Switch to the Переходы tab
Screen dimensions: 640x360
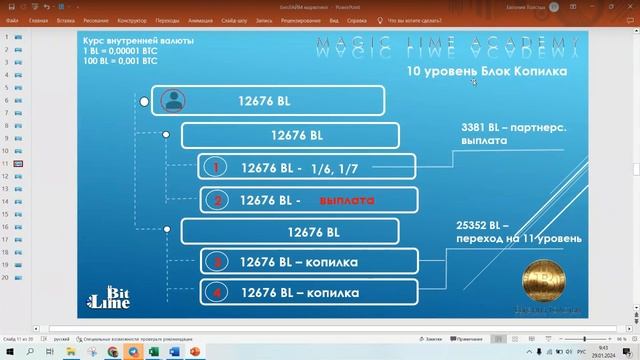coord(167,20)
